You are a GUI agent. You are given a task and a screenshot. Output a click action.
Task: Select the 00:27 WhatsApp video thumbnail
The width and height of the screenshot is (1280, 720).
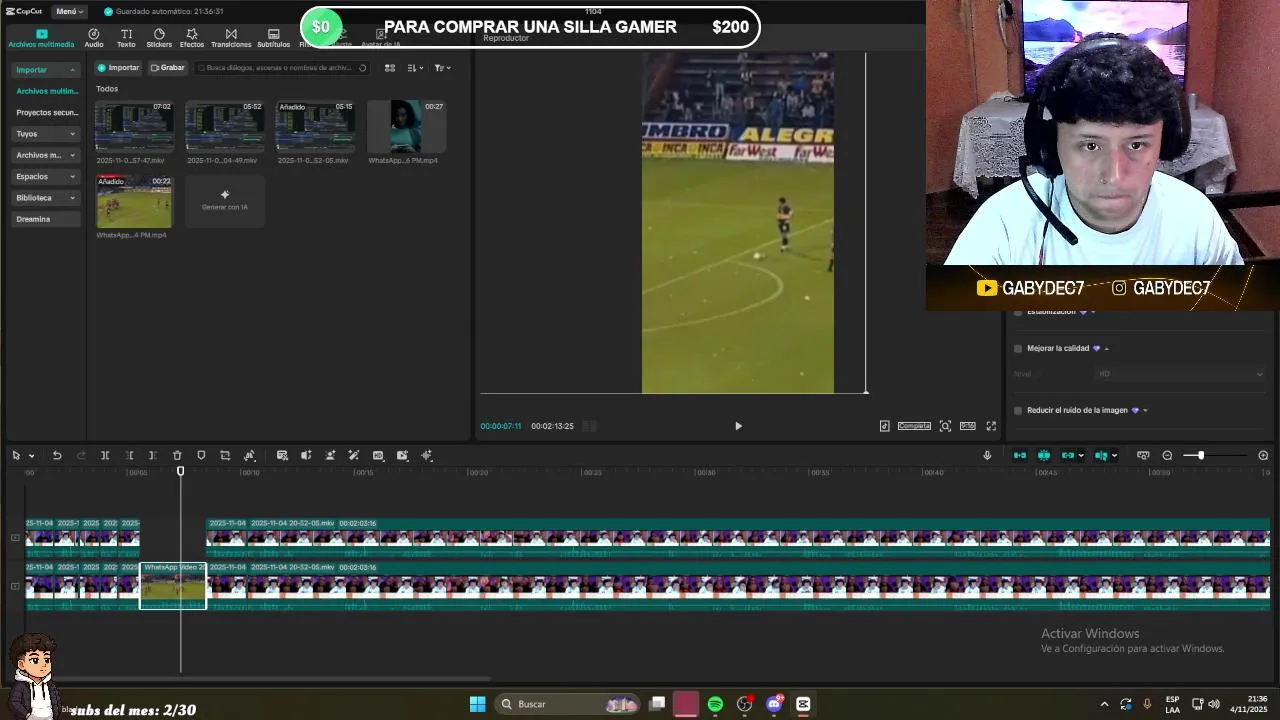pyautogui.click(x=406, y=127)
